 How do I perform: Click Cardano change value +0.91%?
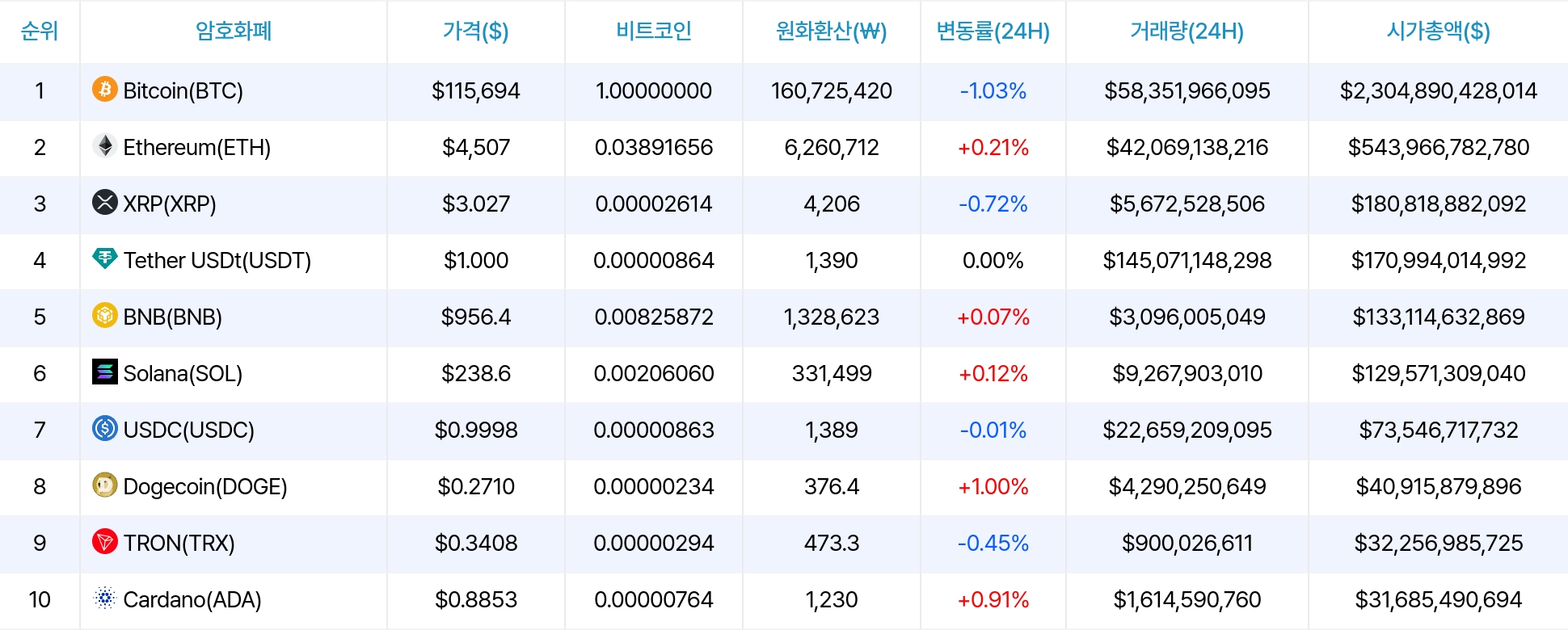pos(993,599)
